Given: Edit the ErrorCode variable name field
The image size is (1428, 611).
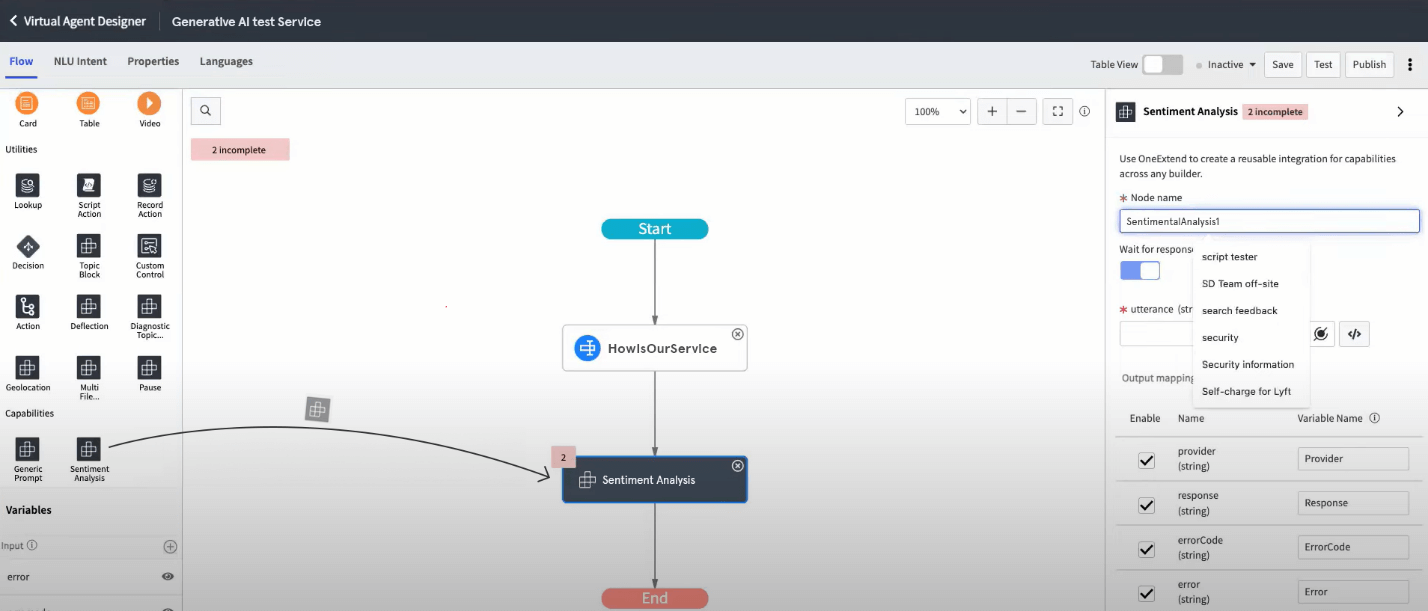Looking at the screenshot, I should pos(1353,548).
